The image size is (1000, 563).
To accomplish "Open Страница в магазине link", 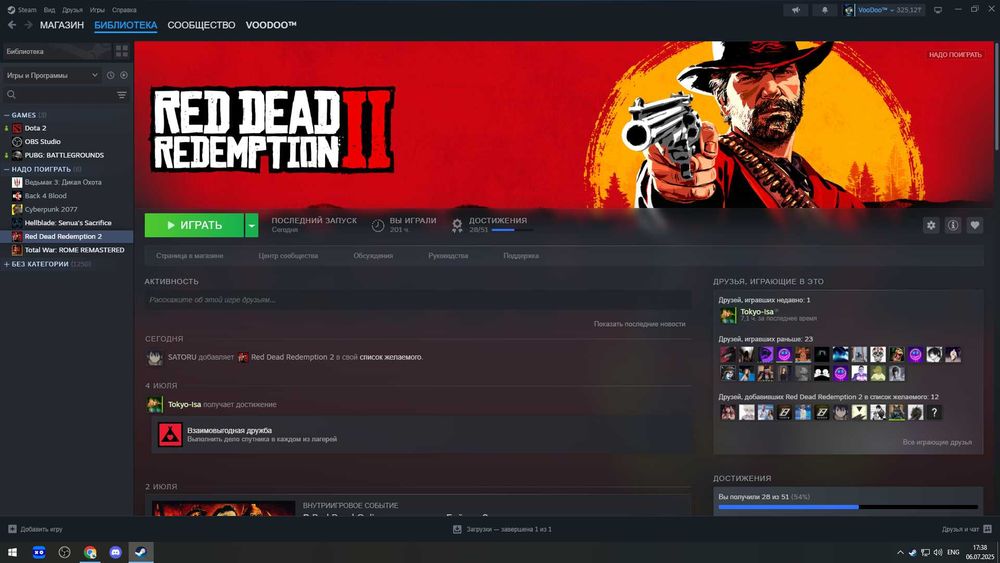I will [x=189, y=256].
